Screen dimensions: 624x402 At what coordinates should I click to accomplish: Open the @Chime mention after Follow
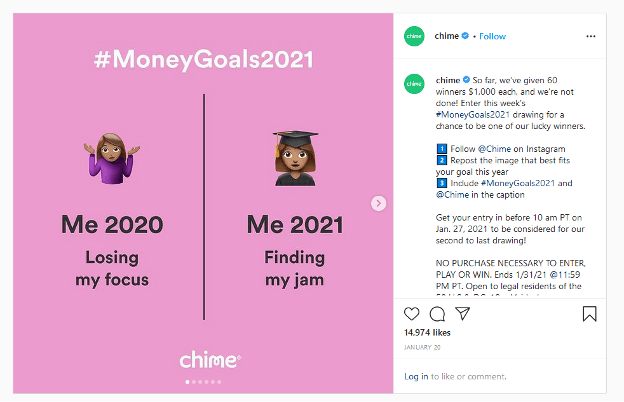tap(494, 149)
